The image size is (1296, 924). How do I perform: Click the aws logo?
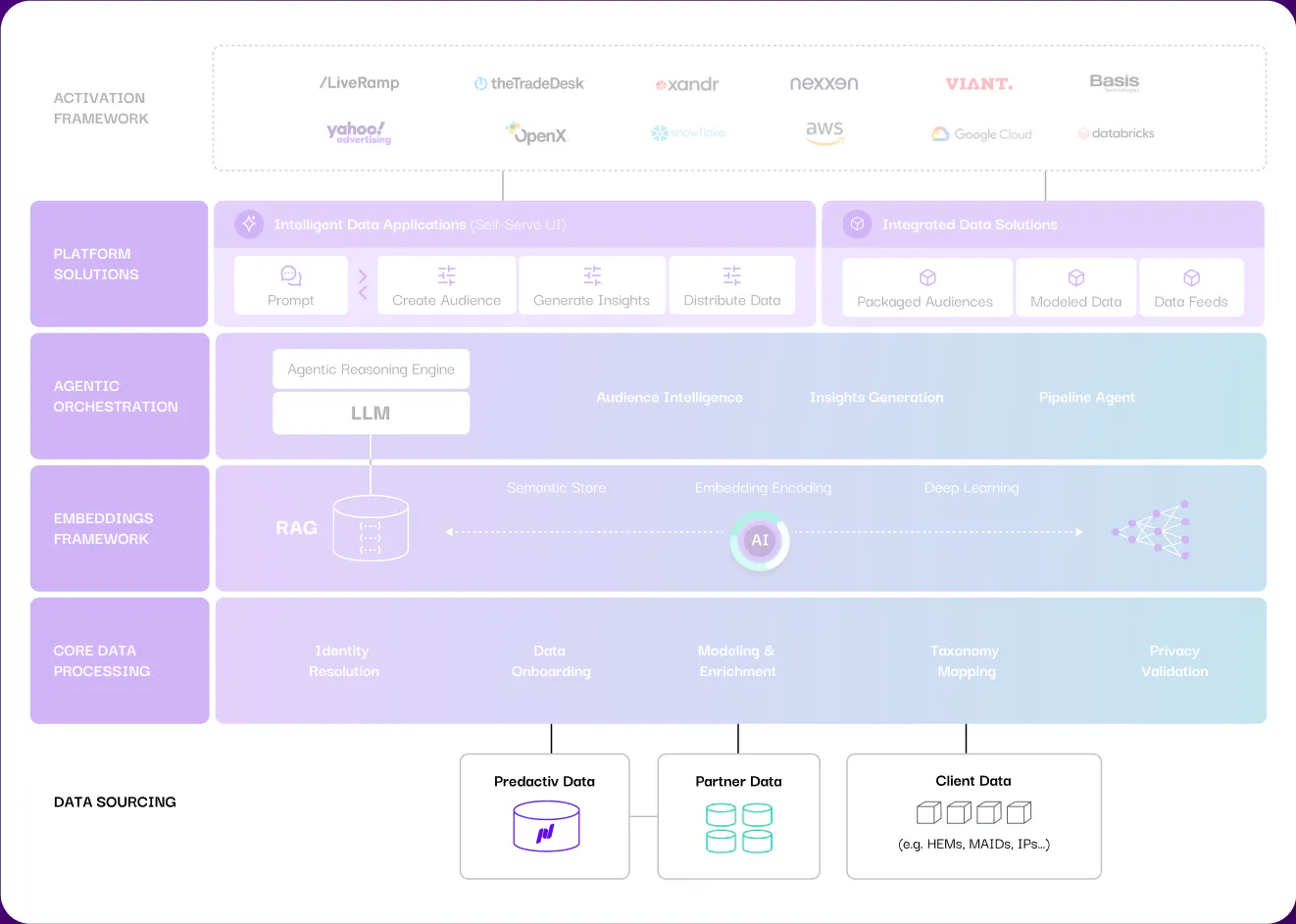[x=824, y=132]
